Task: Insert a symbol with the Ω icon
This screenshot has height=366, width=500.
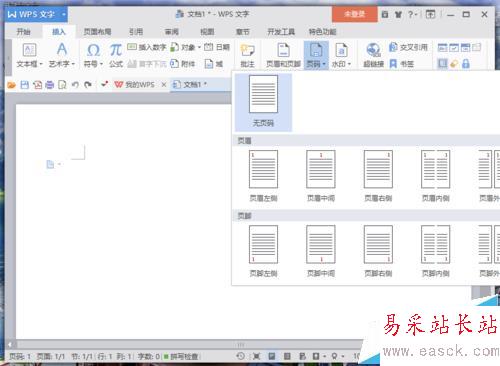Action: (x=93, y=50)
